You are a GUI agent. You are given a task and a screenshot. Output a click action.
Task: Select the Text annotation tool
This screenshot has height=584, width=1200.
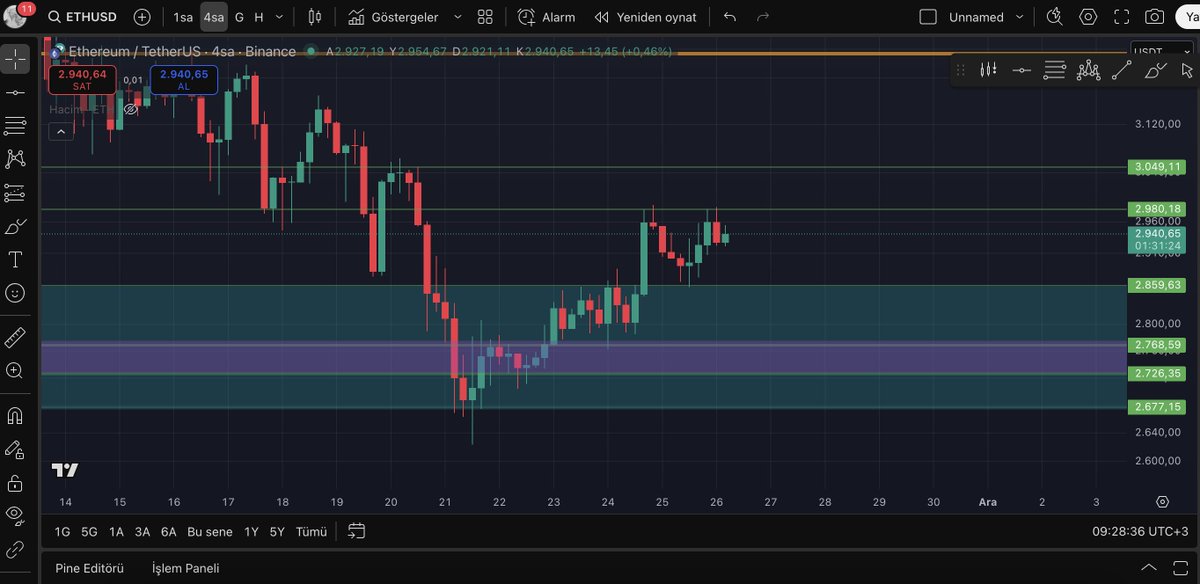(15, 259)
